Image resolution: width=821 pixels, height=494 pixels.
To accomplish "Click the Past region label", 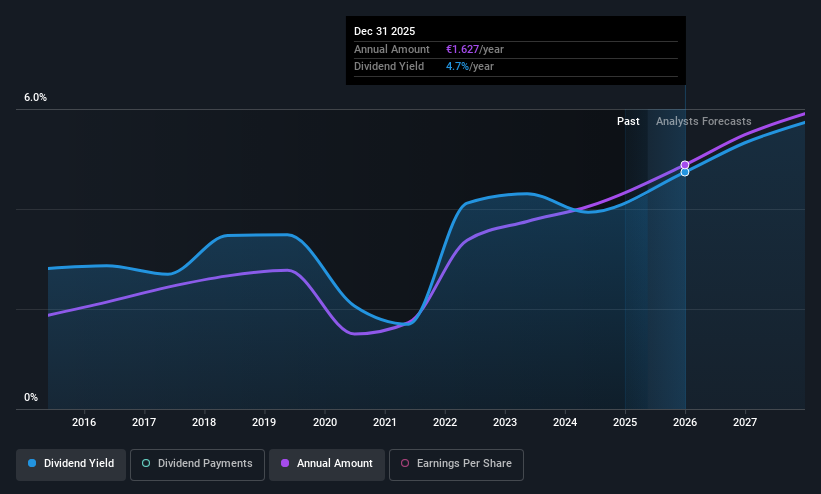I will [x=628, y=122].
